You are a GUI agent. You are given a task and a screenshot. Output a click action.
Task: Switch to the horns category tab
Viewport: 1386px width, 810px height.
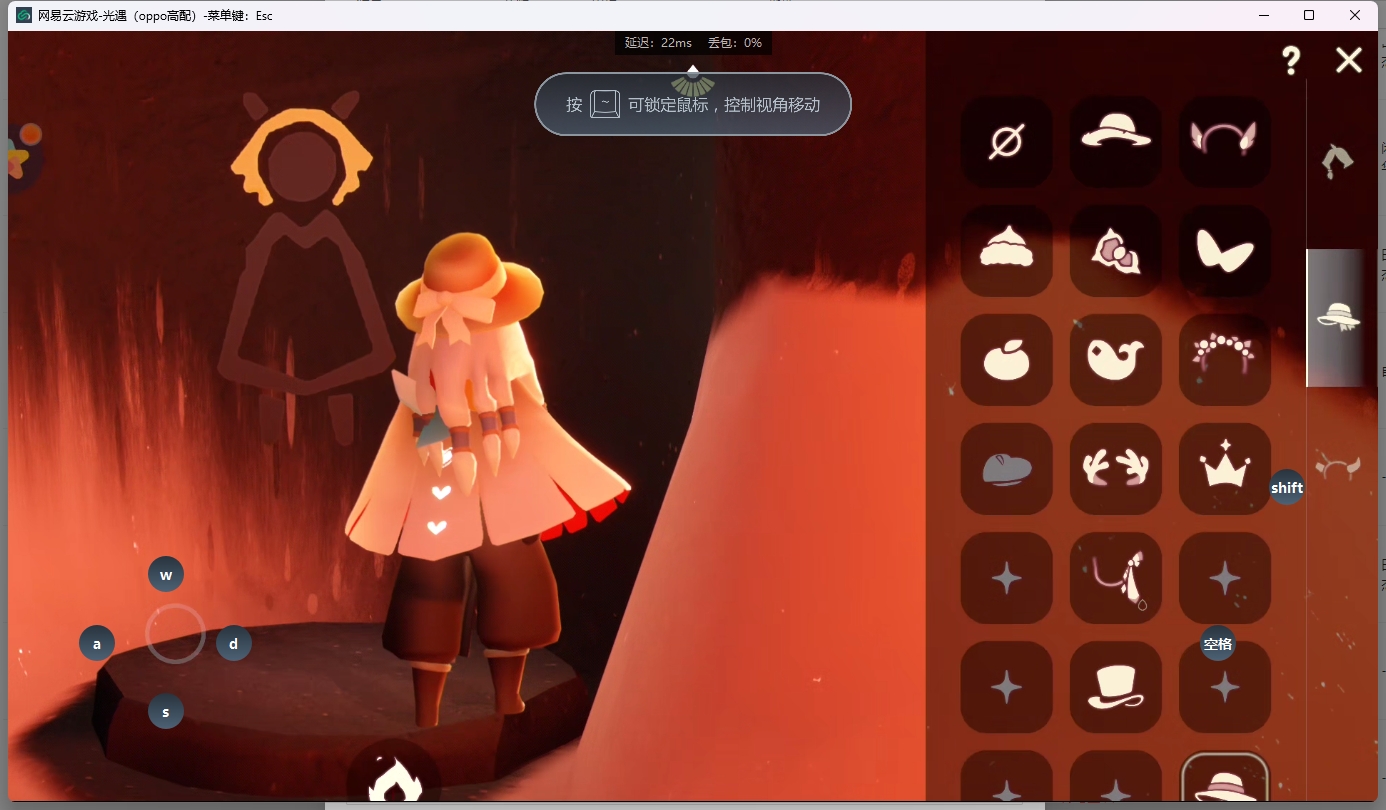[x=1338, y=465]
